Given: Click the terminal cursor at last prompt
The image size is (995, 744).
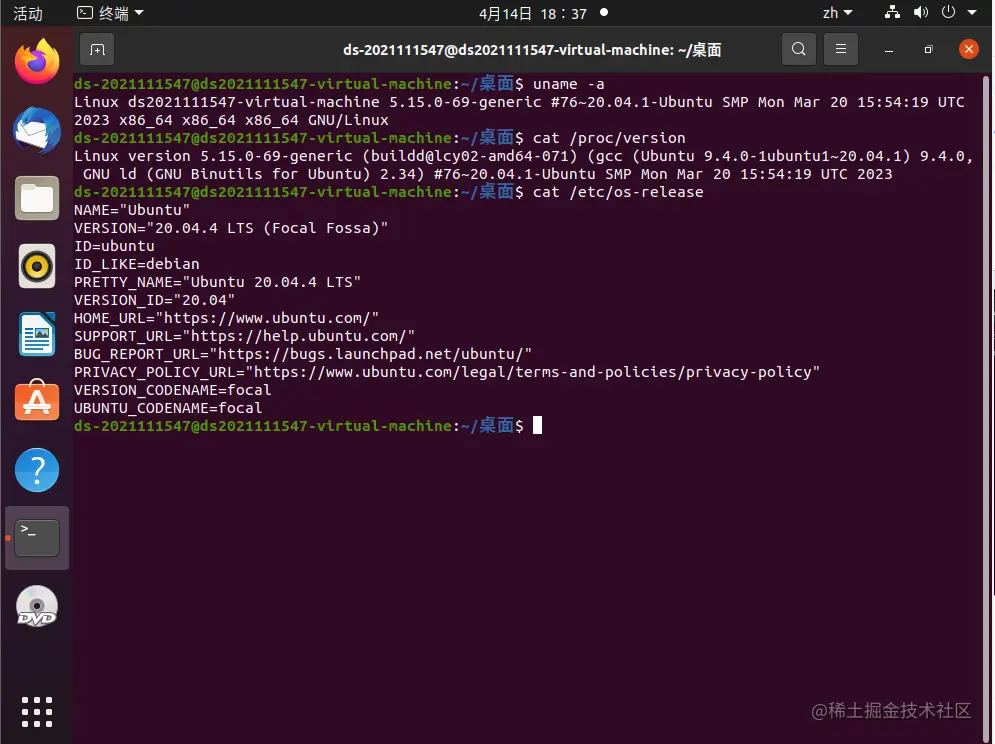Looking at the screenshot, I should point(537,425).
